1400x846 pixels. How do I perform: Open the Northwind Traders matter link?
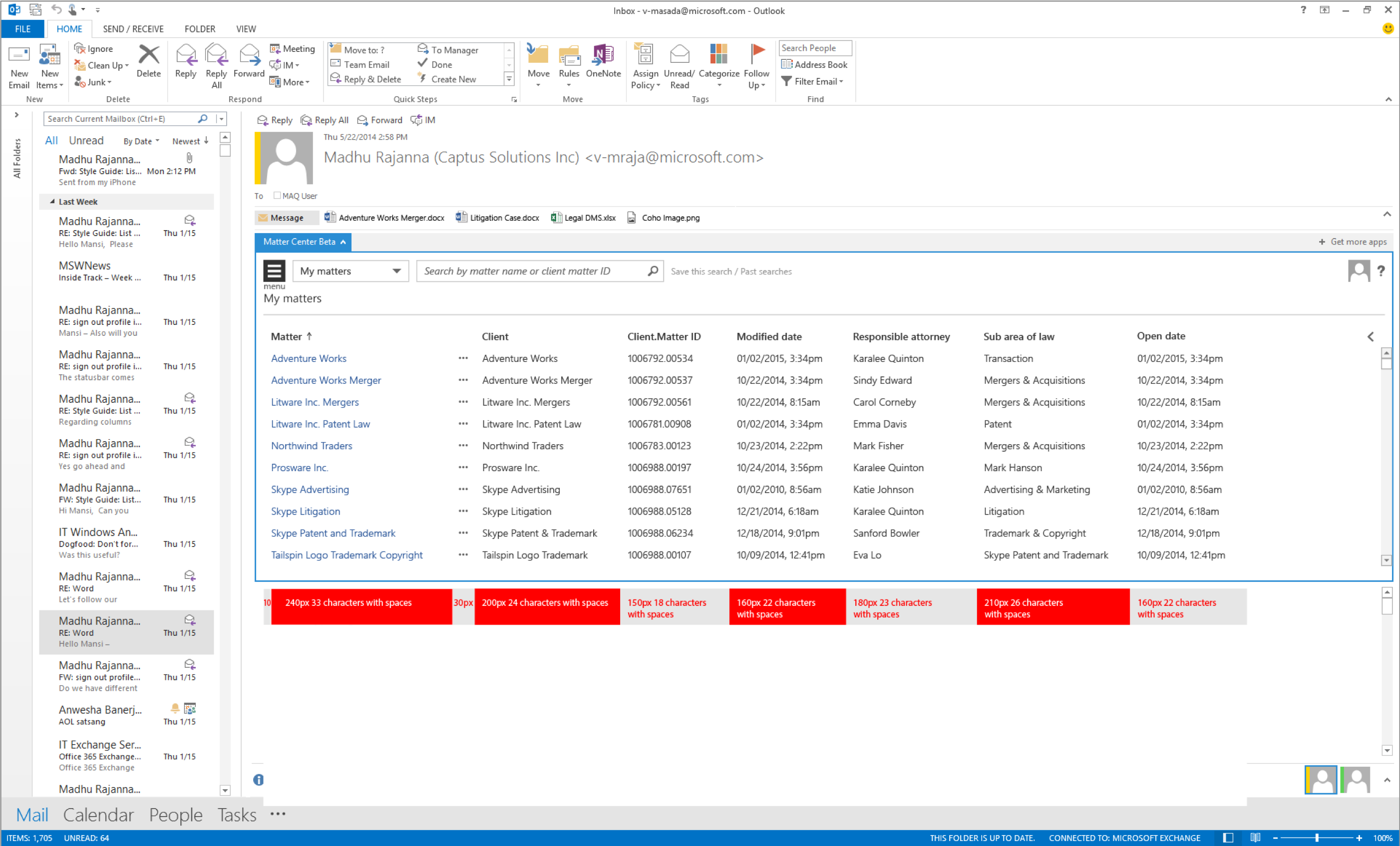pyautogui.click(x=312, y=445)
